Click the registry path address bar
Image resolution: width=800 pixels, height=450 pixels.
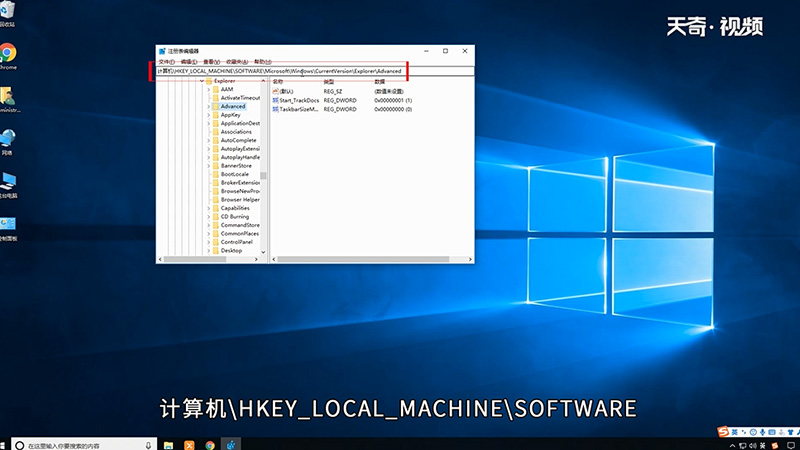tap(315, 71)
